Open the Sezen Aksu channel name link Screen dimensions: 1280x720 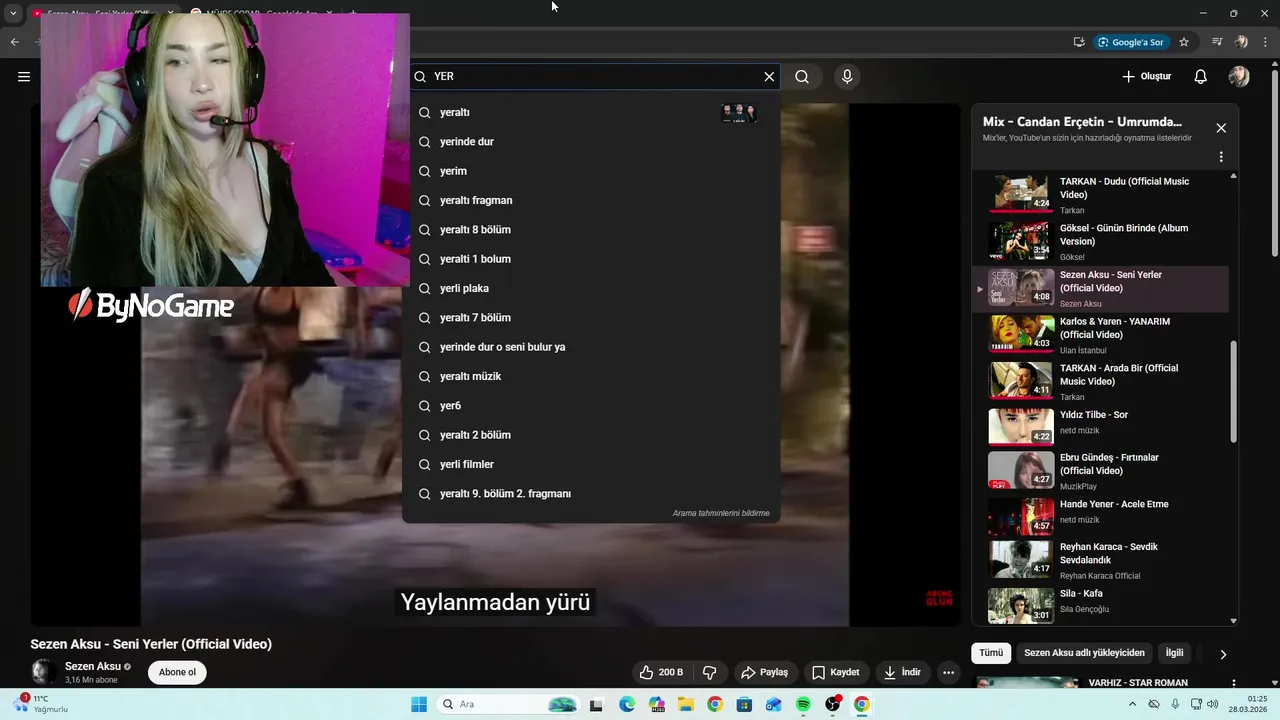[93, 666]
